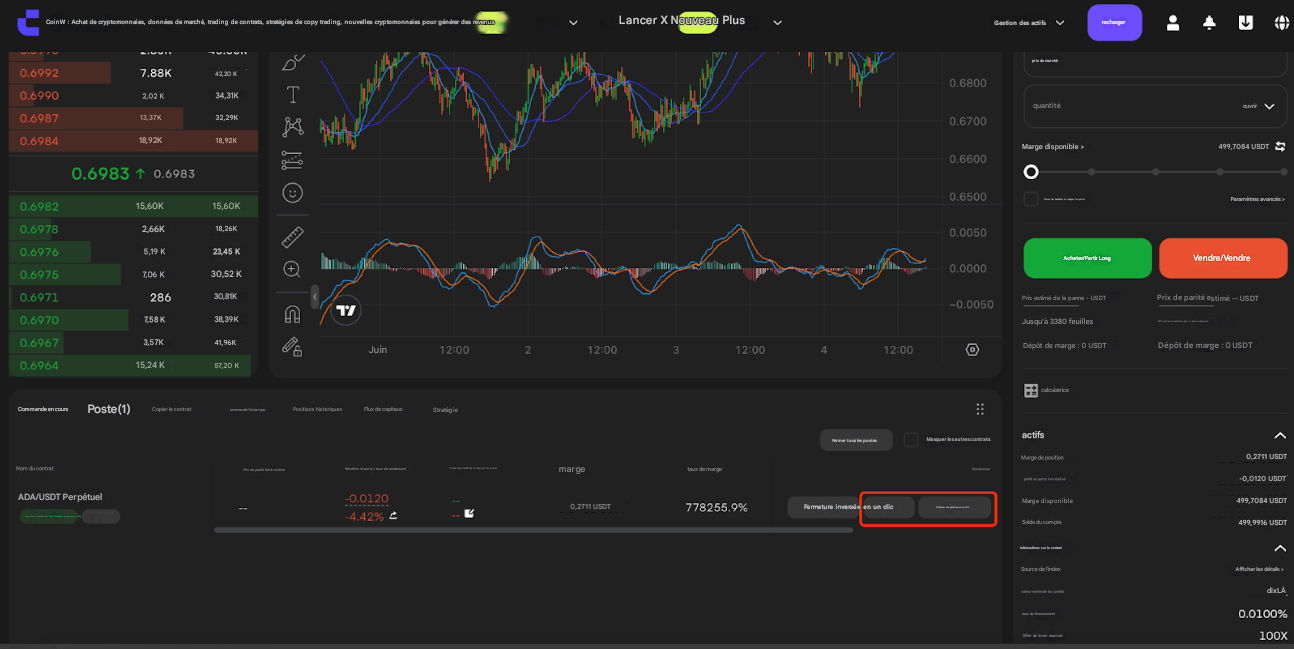
Task: Click the share icon next to -4.42%
Action: point(393,516)
